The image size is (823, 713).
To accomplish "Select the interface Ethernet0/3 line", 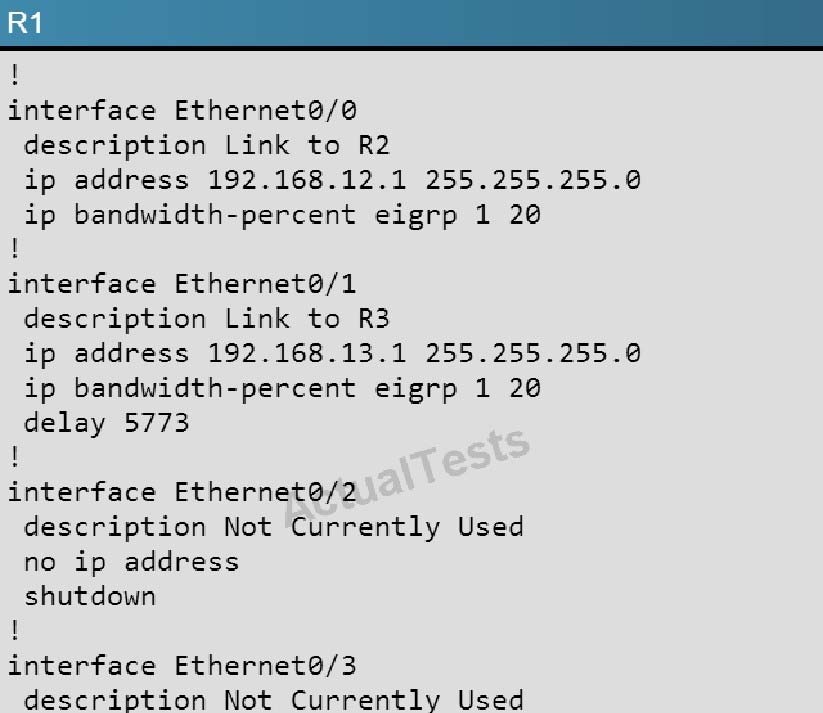I will tap(182, 666).
